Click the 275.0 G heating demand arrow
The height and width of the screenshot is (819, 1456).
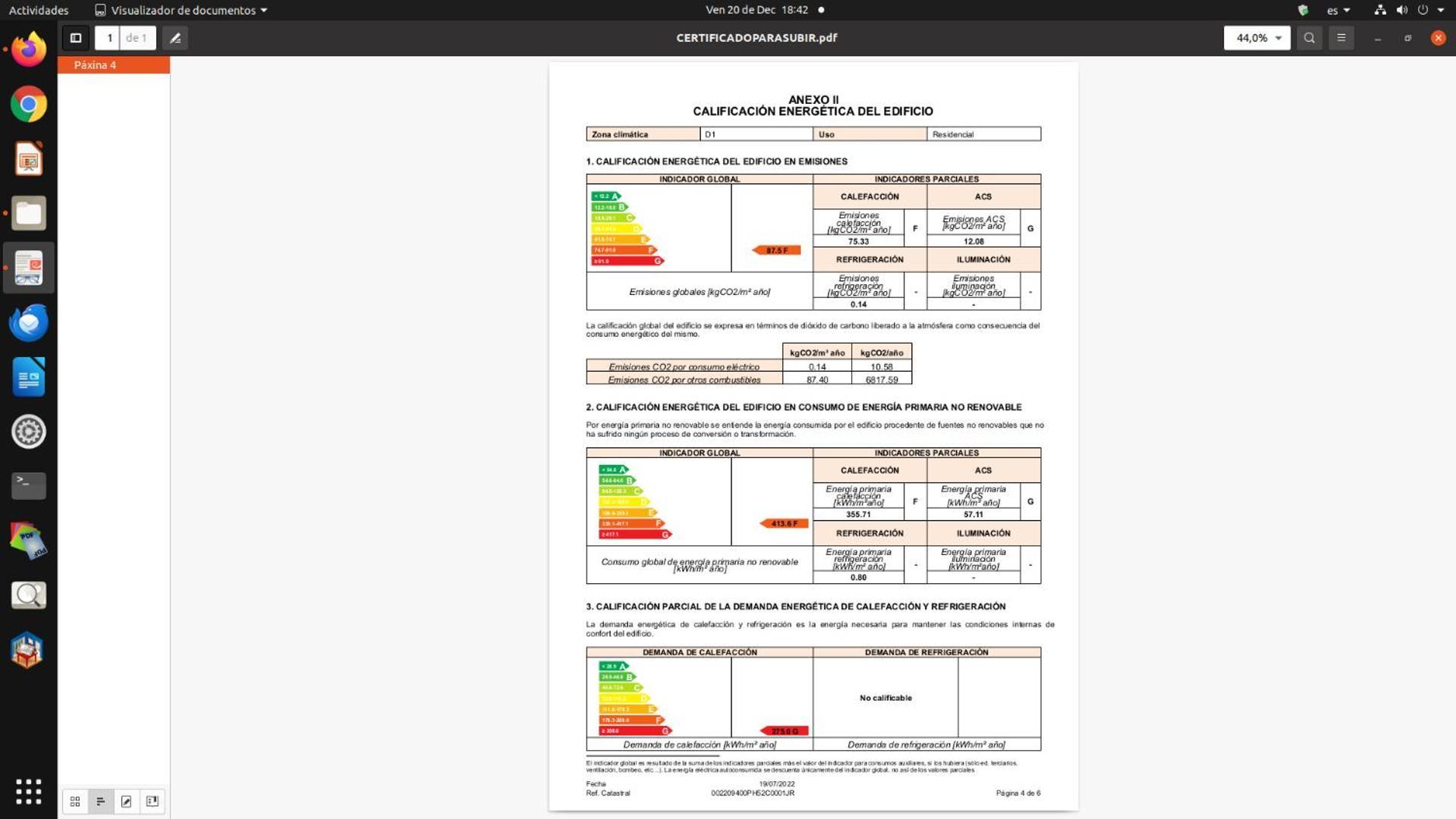(x=784, y=731)
